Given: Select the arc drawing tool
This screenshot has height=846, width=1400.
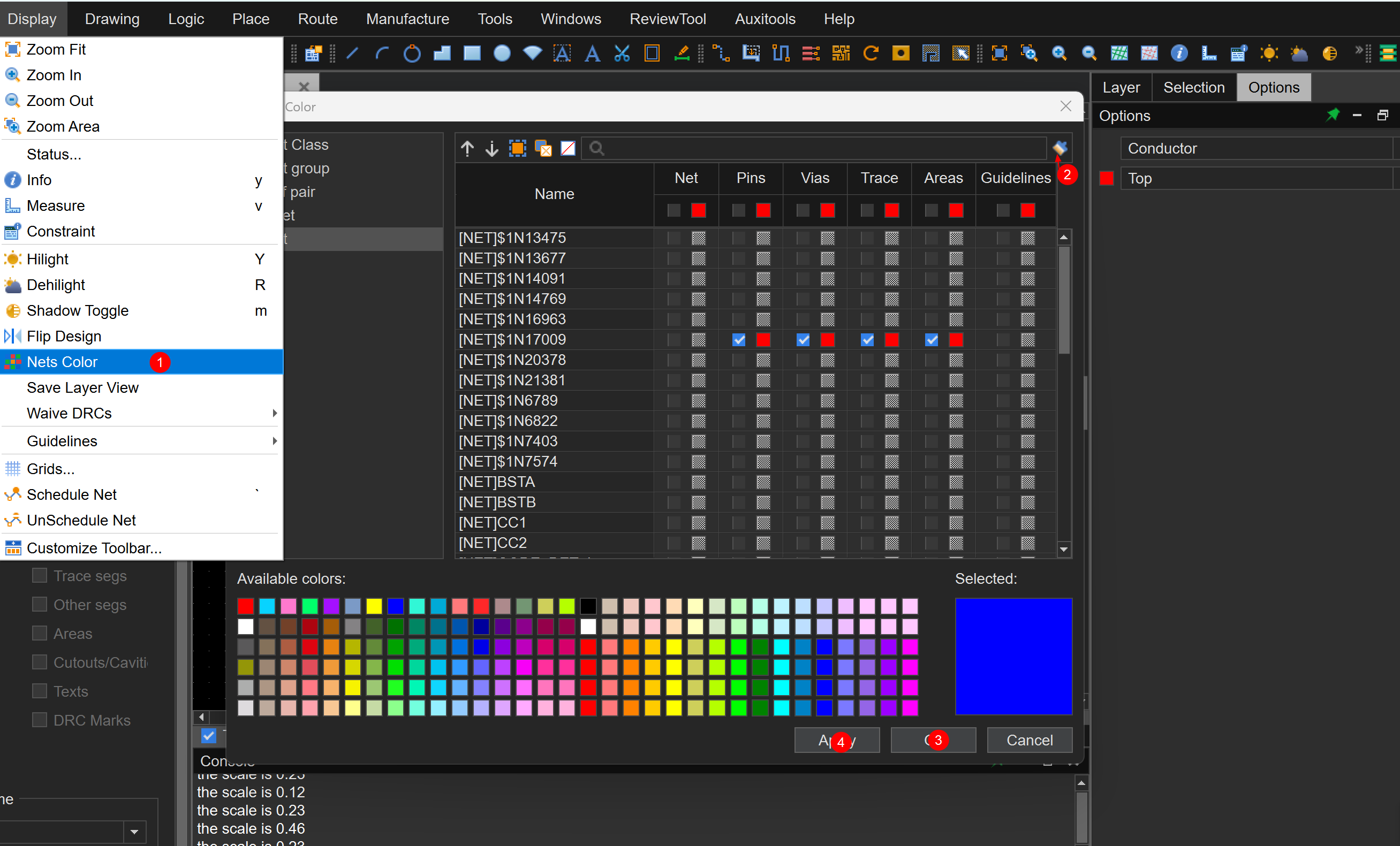Looking at the screenshot, I should 382,54.
